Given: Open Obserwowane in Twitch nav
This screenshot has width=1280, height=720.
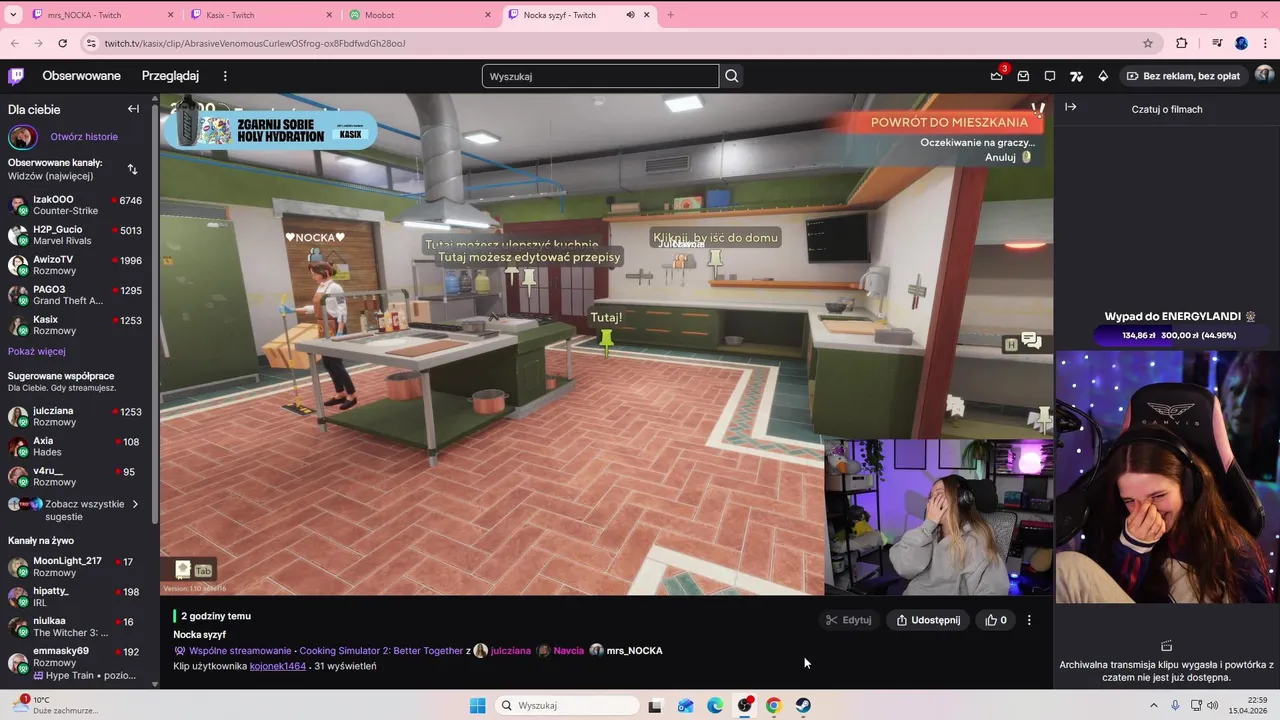Looking at the screenshot, I should pos(81,76).
